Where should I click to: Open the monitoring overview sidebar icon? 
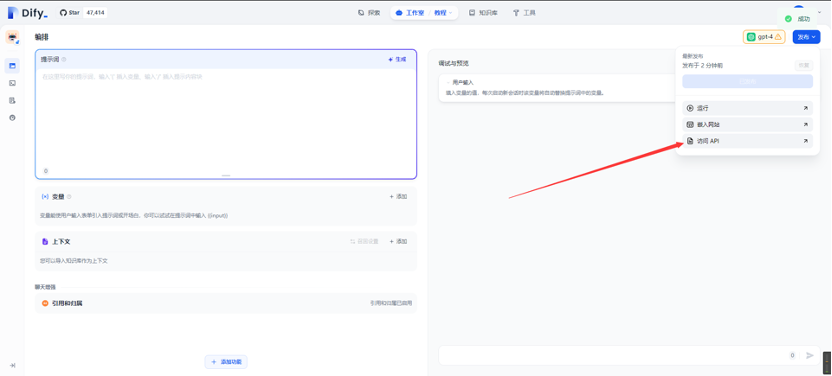12,118
